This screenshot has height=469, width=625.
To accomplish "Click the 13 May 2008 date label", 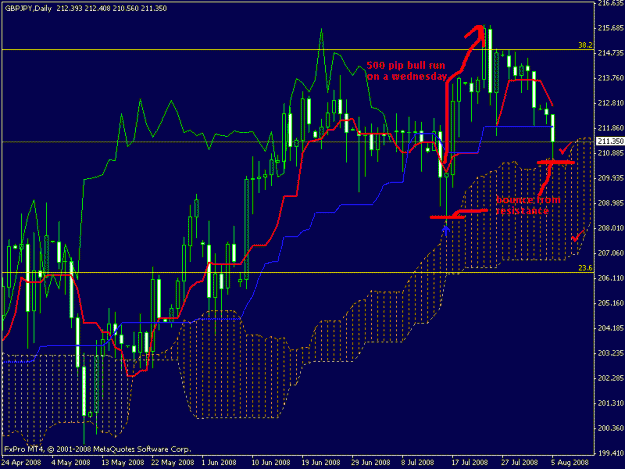I will 123,462.
